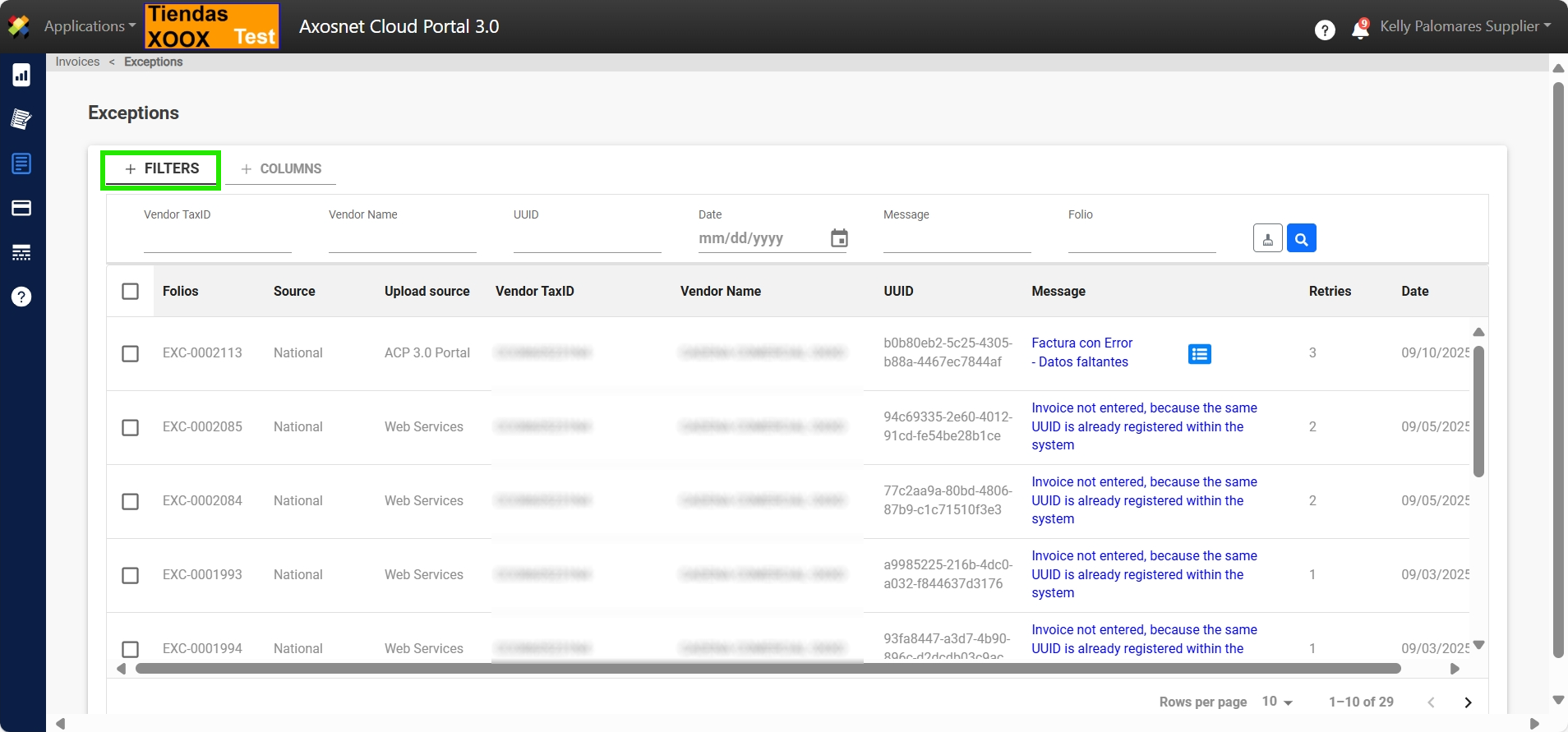Open the FILTERS tab
This screenshot has height=732, width=1568.
[x=162, y=169]
